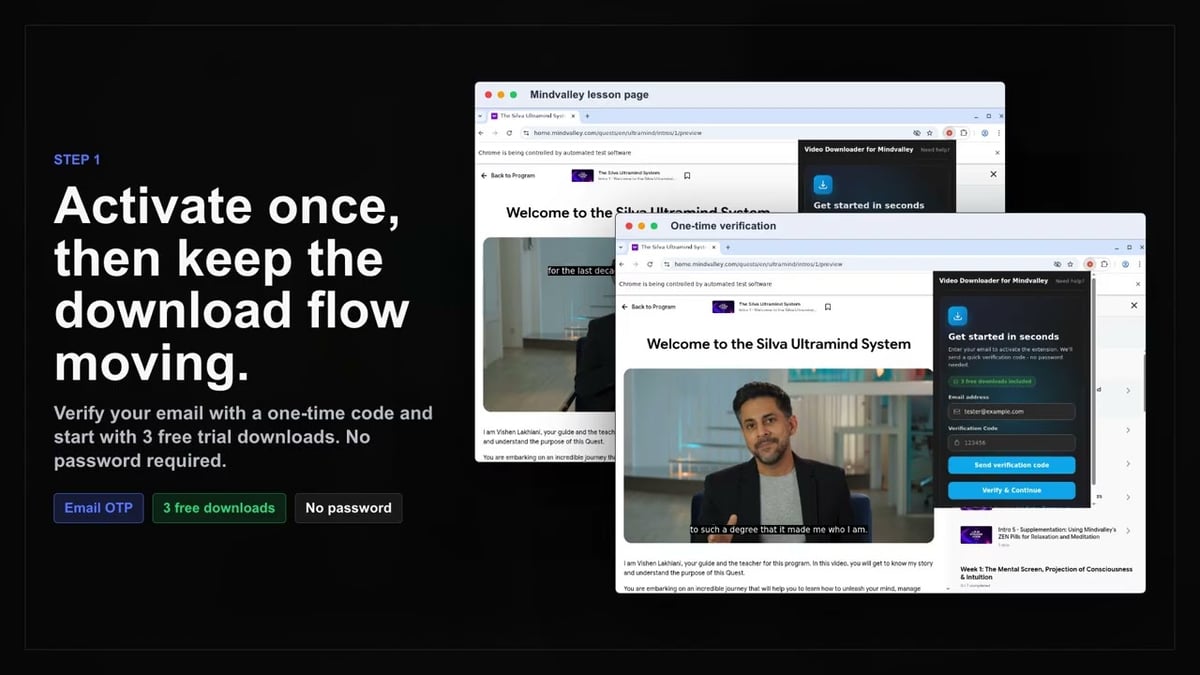Image resolution: width=1200 pixels, height=675 pixels.
Task: Open Chrome profile icon in One-time verification window
Action: [x=1125, y=264]
